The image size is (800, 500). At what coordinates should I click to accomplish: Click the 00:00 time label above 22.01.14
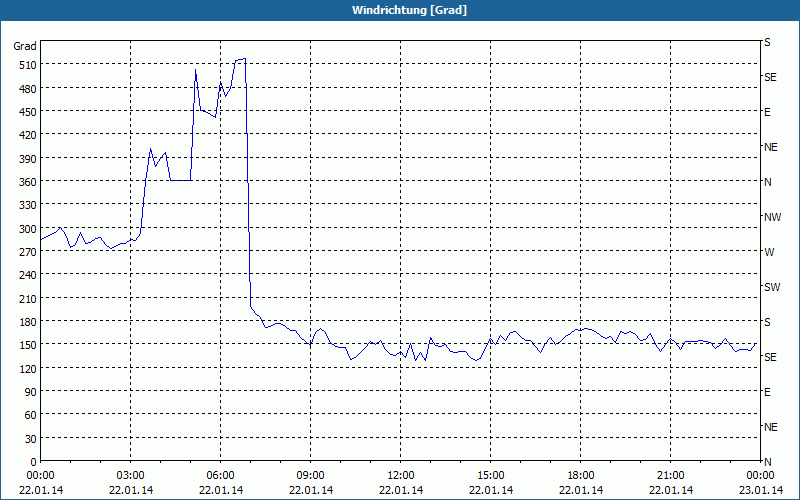tap(40, 476)
